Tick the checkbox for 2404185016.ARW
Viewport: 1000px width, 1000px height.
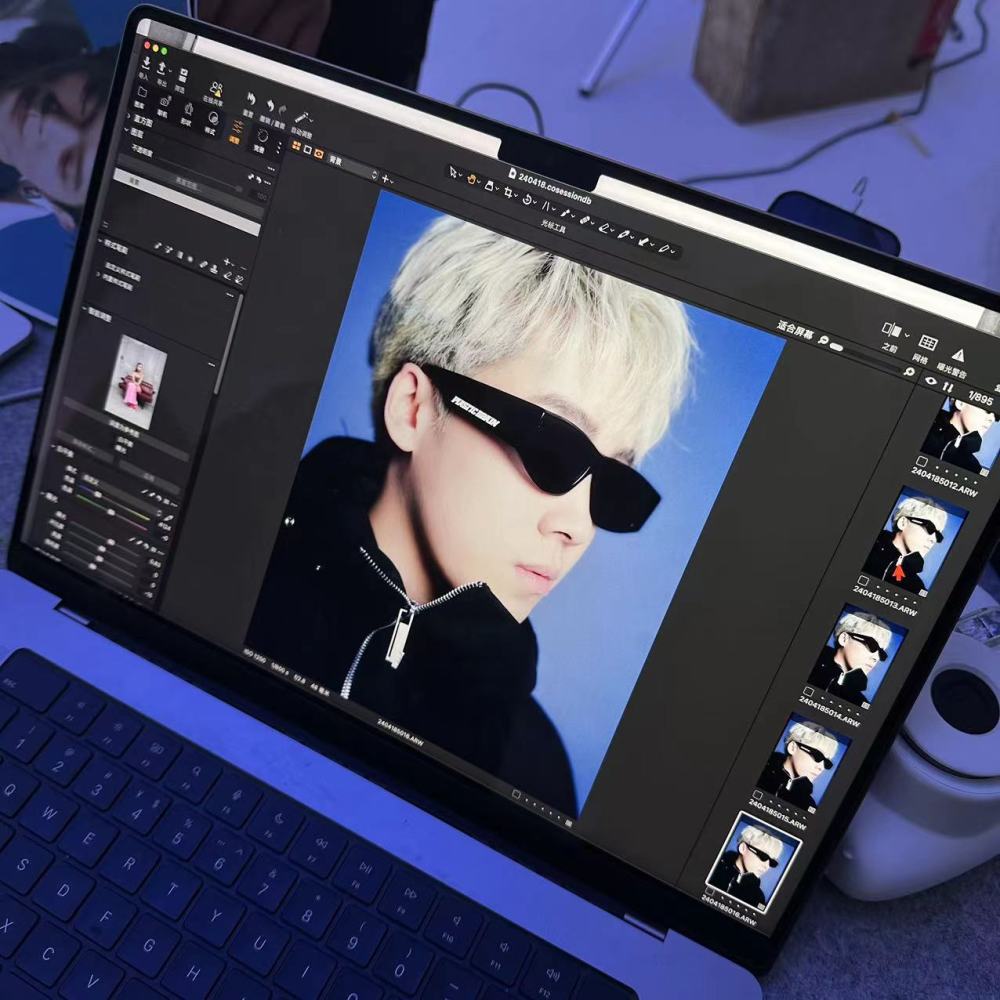point(710,891)
